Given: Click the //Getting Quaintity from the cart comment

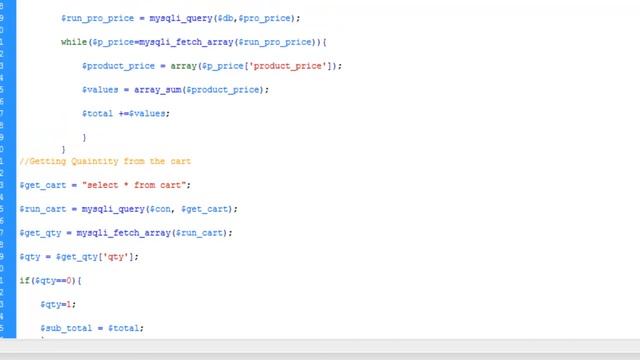Looking at the screenshot, I should click(105, 161).
